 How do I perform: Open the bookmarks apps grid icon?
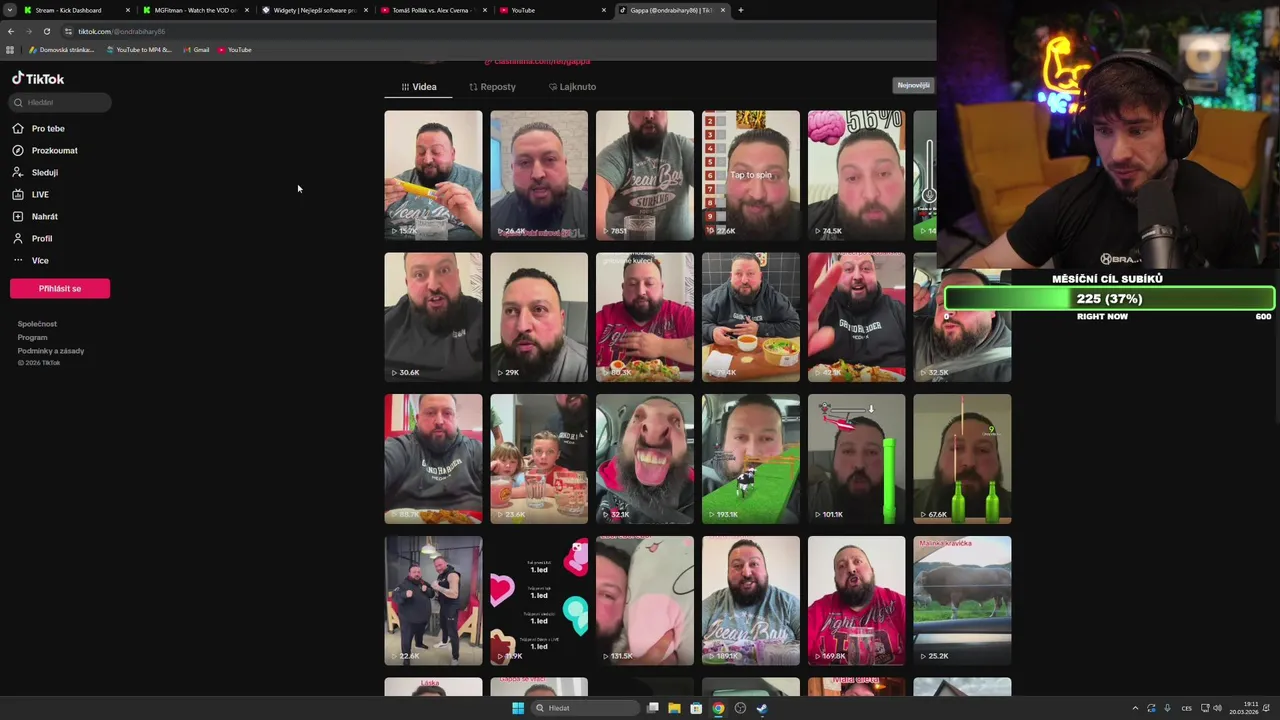click(x=10, y=49)
